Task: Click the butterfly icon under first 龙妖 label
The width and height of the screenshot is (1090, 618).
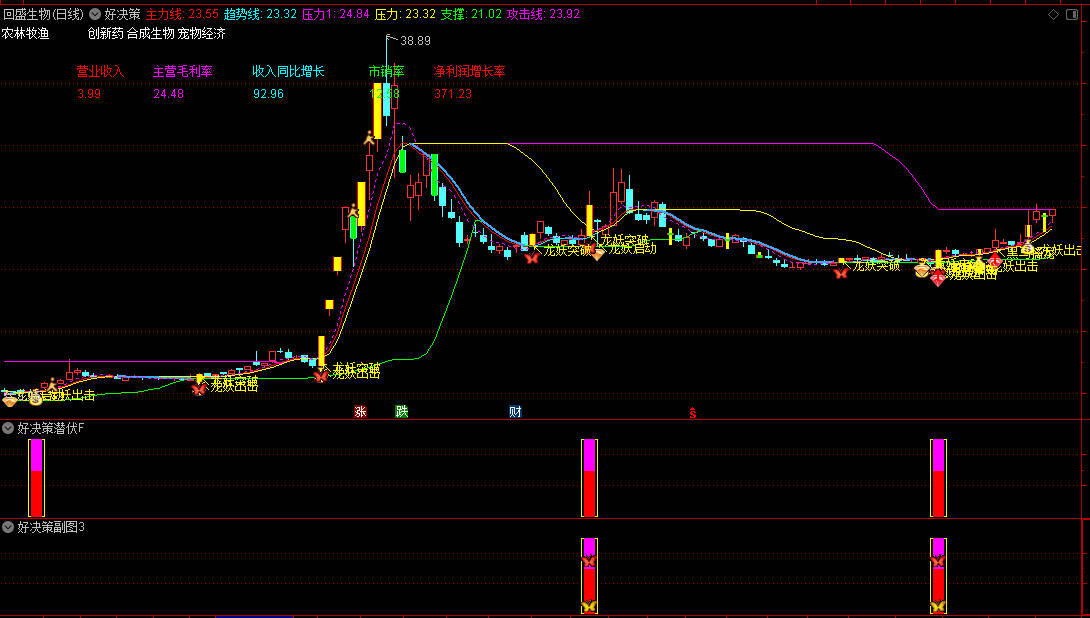Action: pos(199,389)
